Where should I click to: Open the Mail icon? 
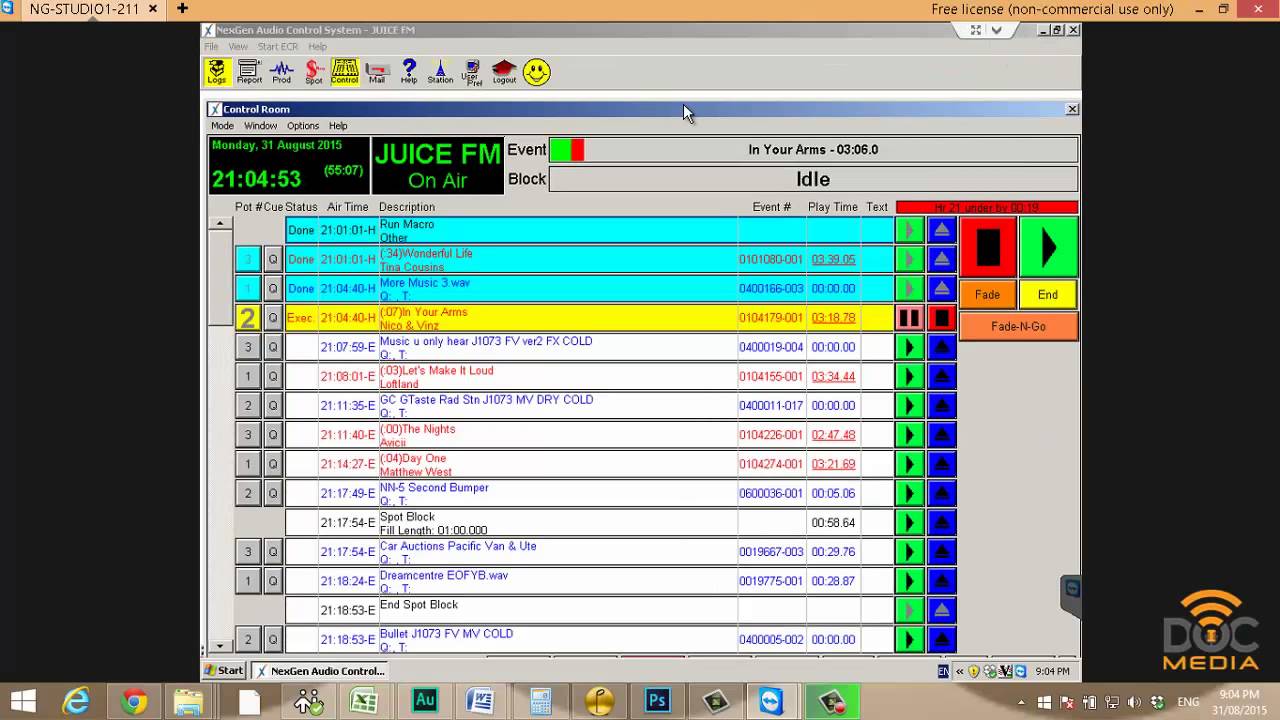click(x=376, y=72)
